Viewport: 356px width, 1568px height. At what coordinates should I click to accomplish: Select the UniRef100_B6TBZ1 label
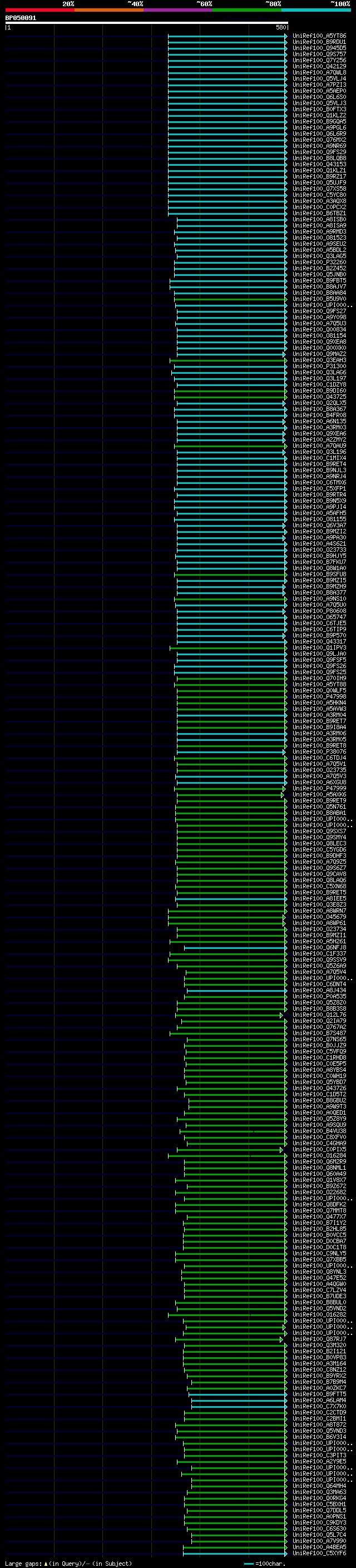click(x=319, y=213)
